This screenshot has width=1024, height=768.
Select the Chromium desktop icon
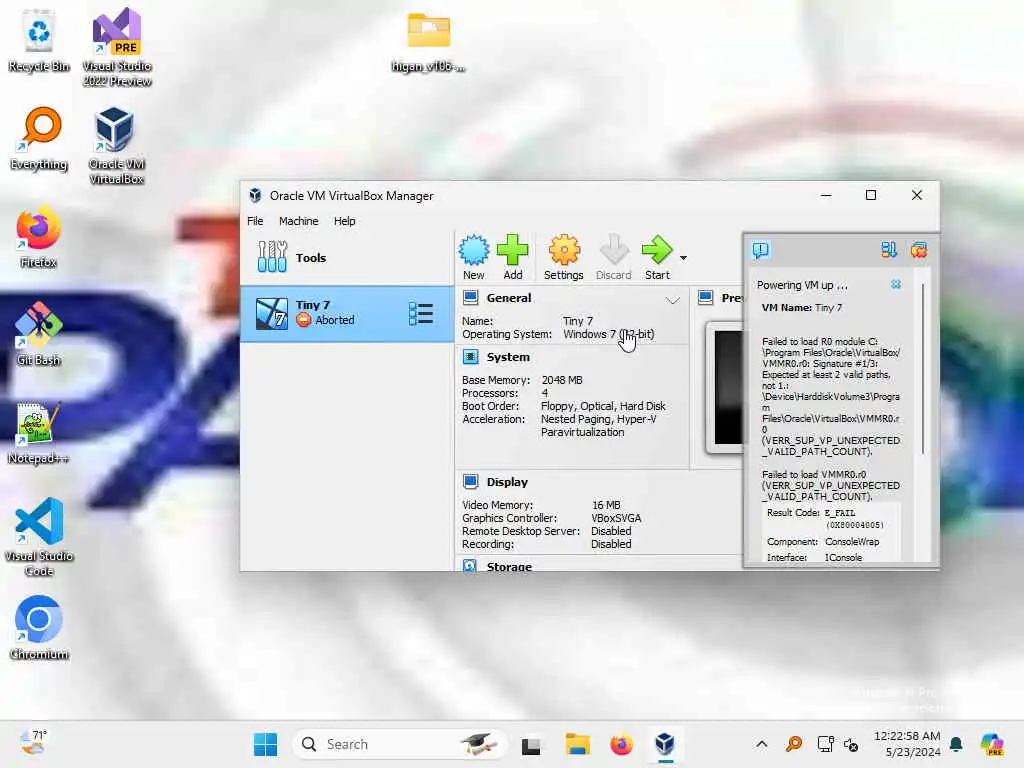(x=39, y=628)
